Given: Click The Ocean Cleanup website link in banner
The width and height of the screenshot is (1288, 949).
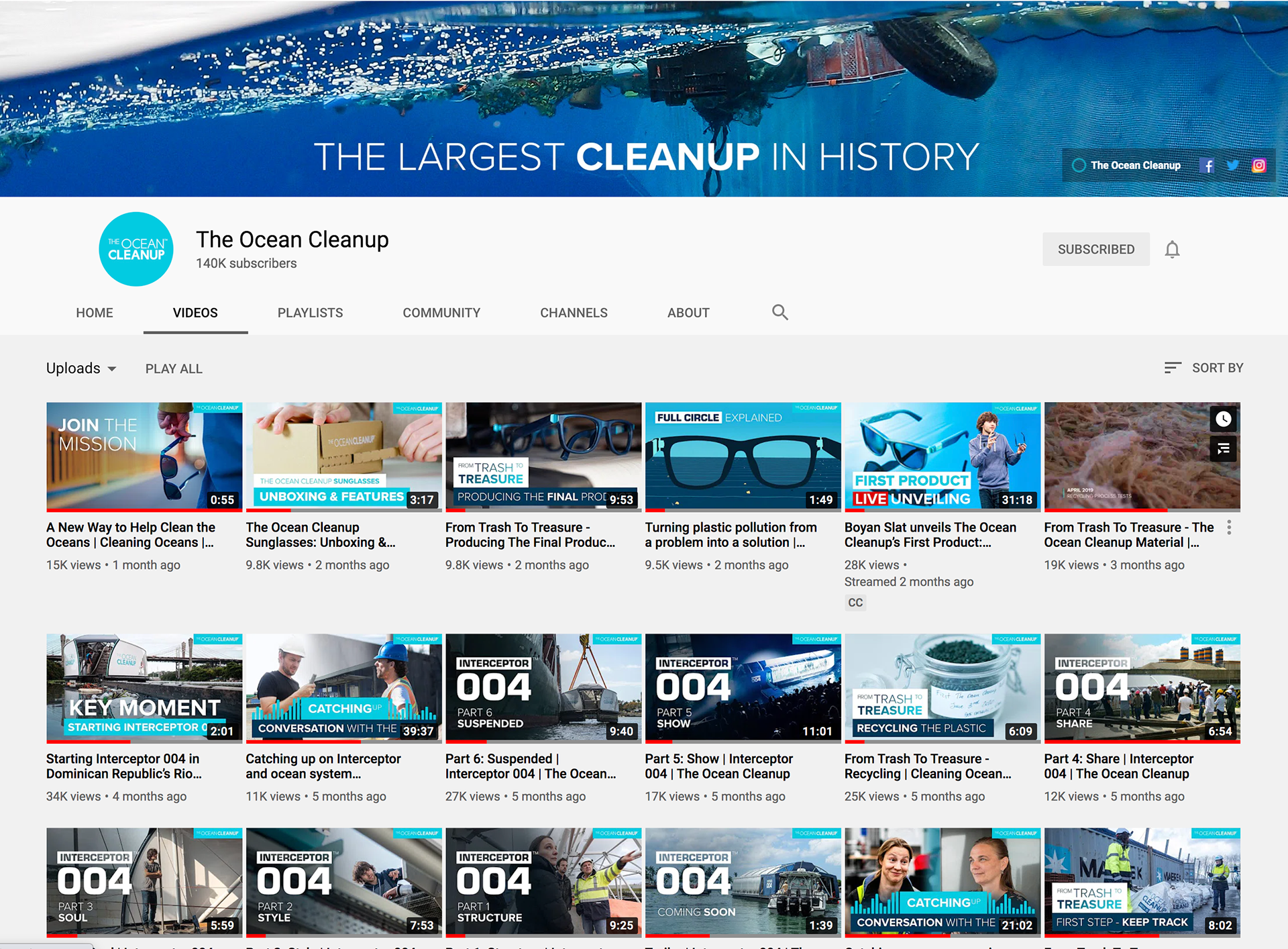Looking at the screenshot, I should 1126,165.
